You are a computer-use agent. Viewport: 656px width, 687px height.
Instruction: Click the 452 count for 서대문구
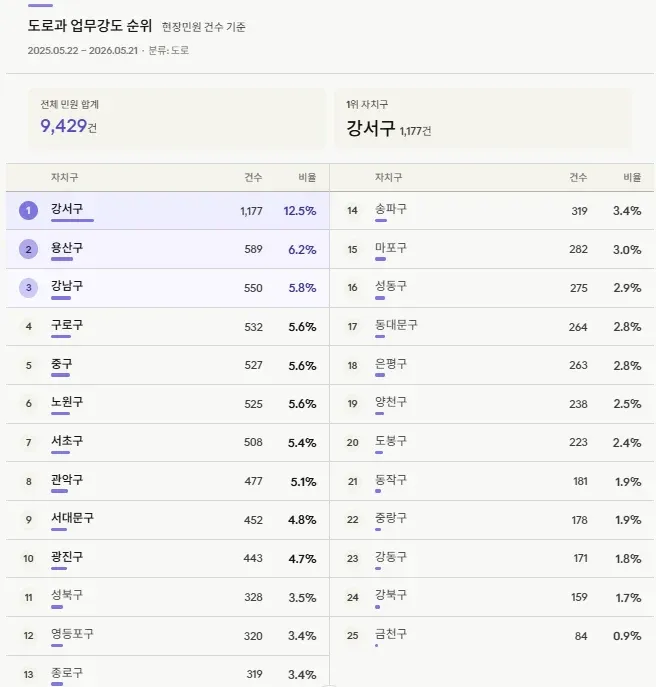(x=253, y=520)
